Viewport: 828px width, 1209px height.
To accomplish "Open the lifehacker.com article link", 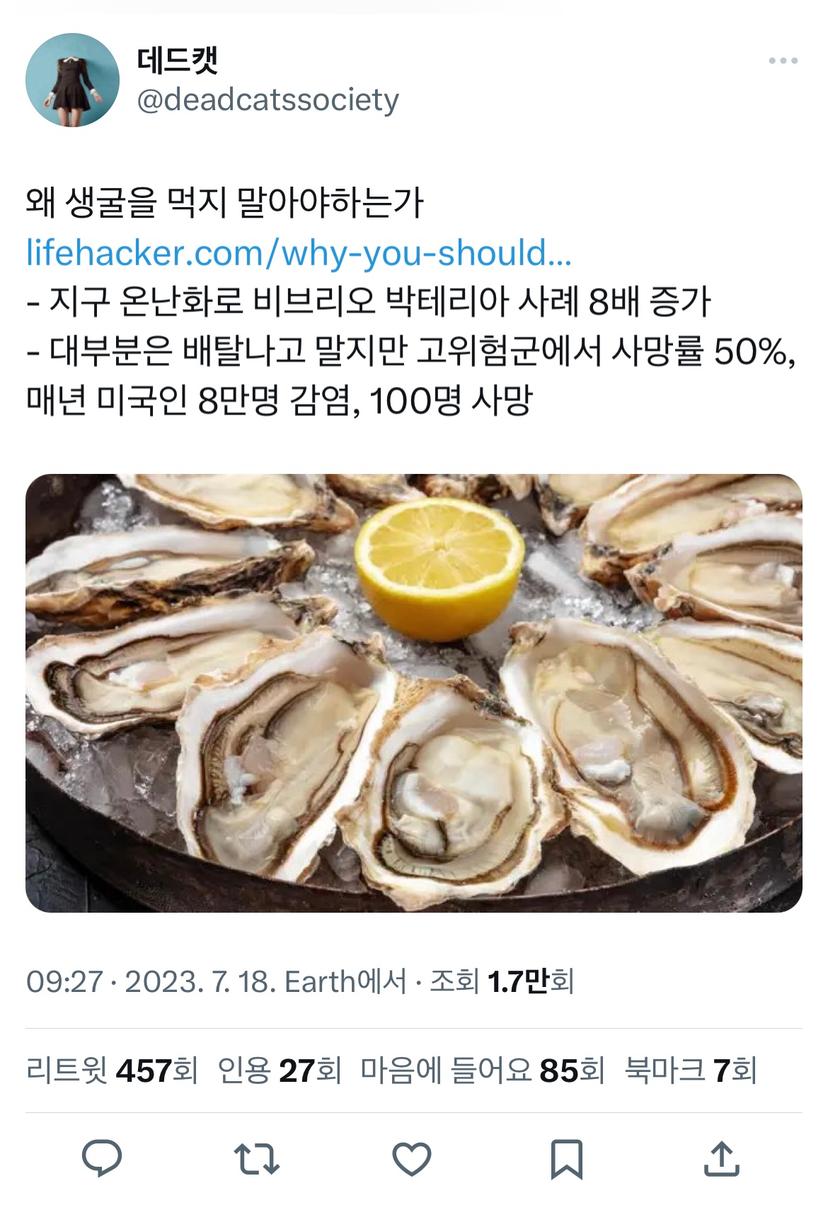I will click(298, 253).
